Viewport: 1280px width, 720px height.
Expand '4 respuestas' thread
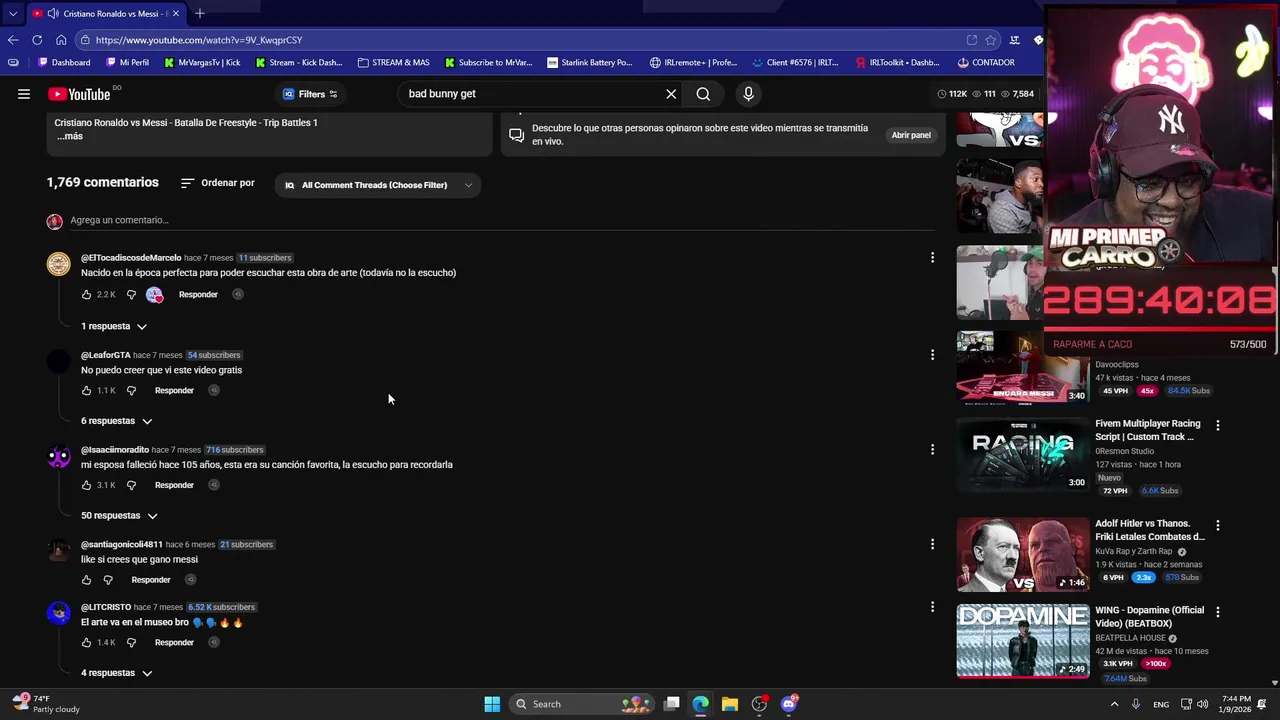[117, 673]
